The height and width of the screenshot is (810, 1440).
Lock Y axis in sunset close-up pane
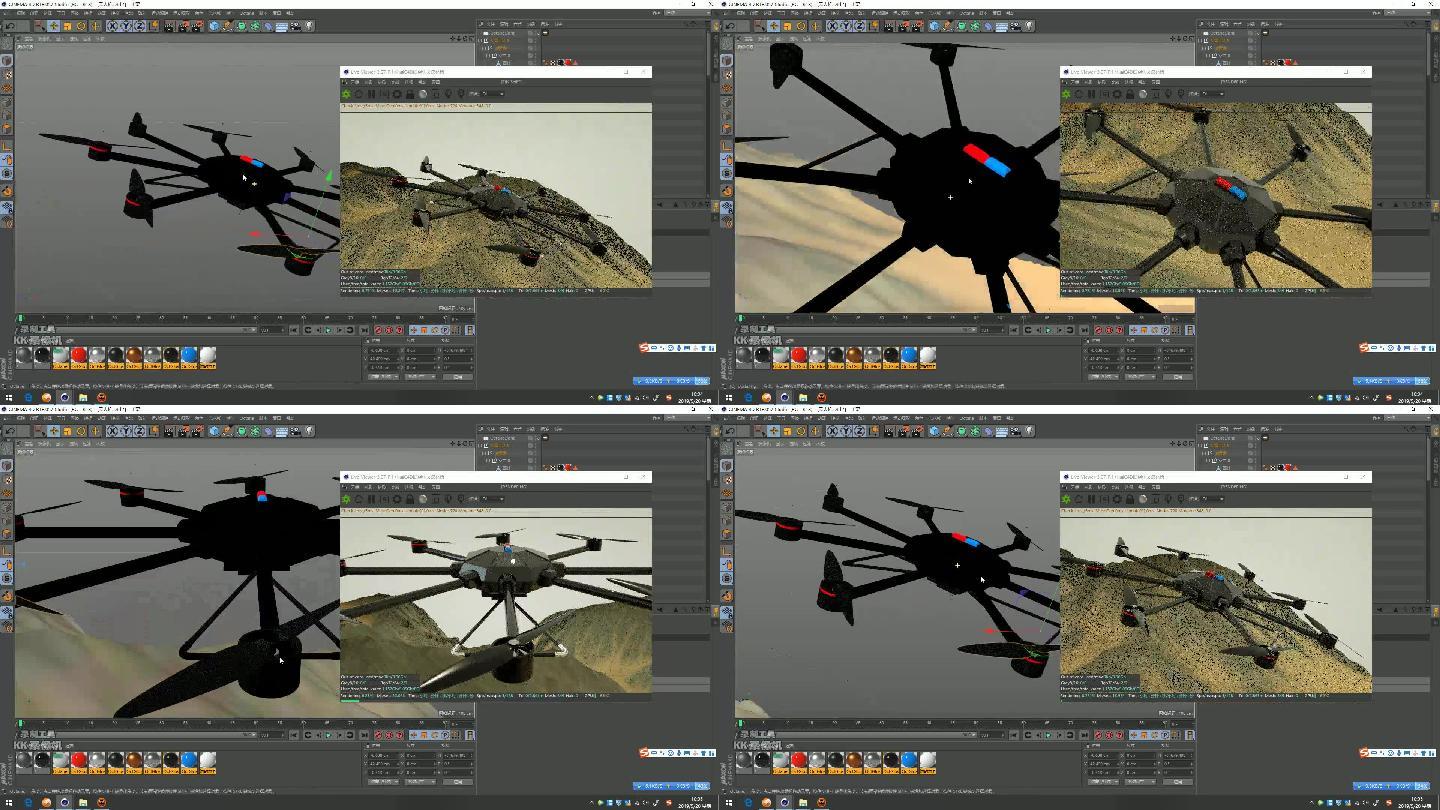tap(847, 26)
